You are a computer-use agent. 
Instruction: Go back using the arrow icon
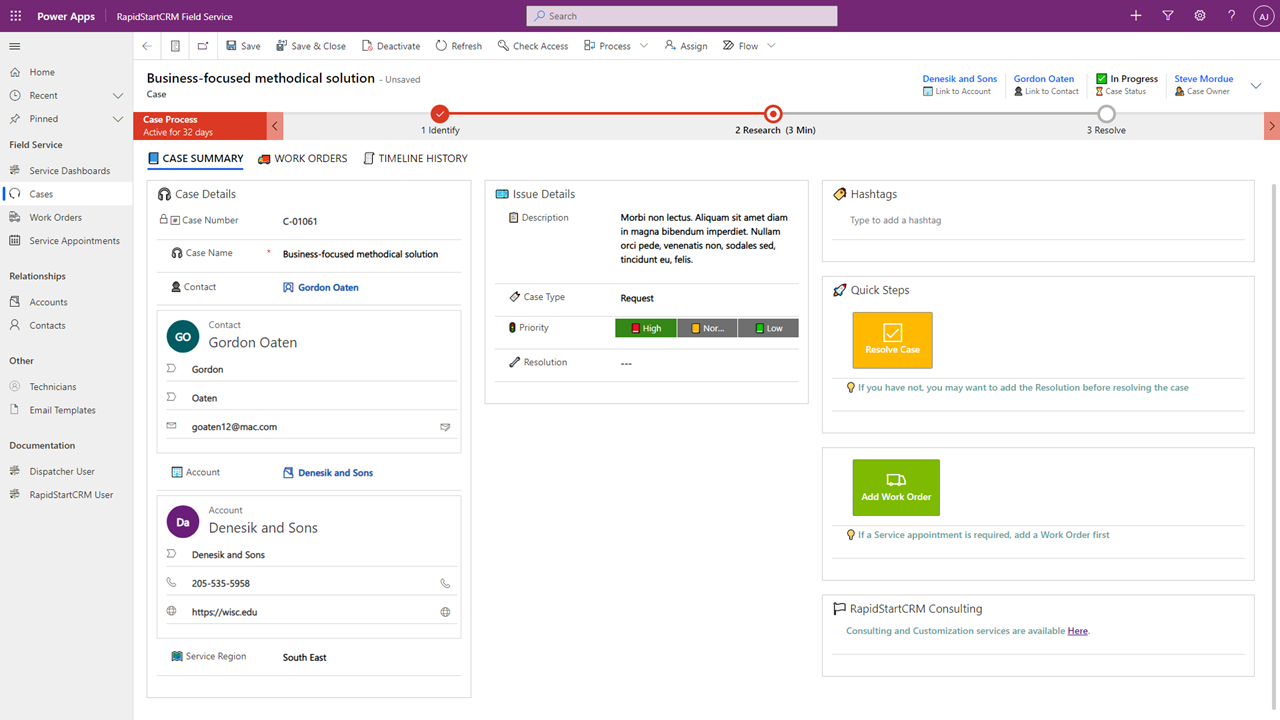tap(147, 46)
